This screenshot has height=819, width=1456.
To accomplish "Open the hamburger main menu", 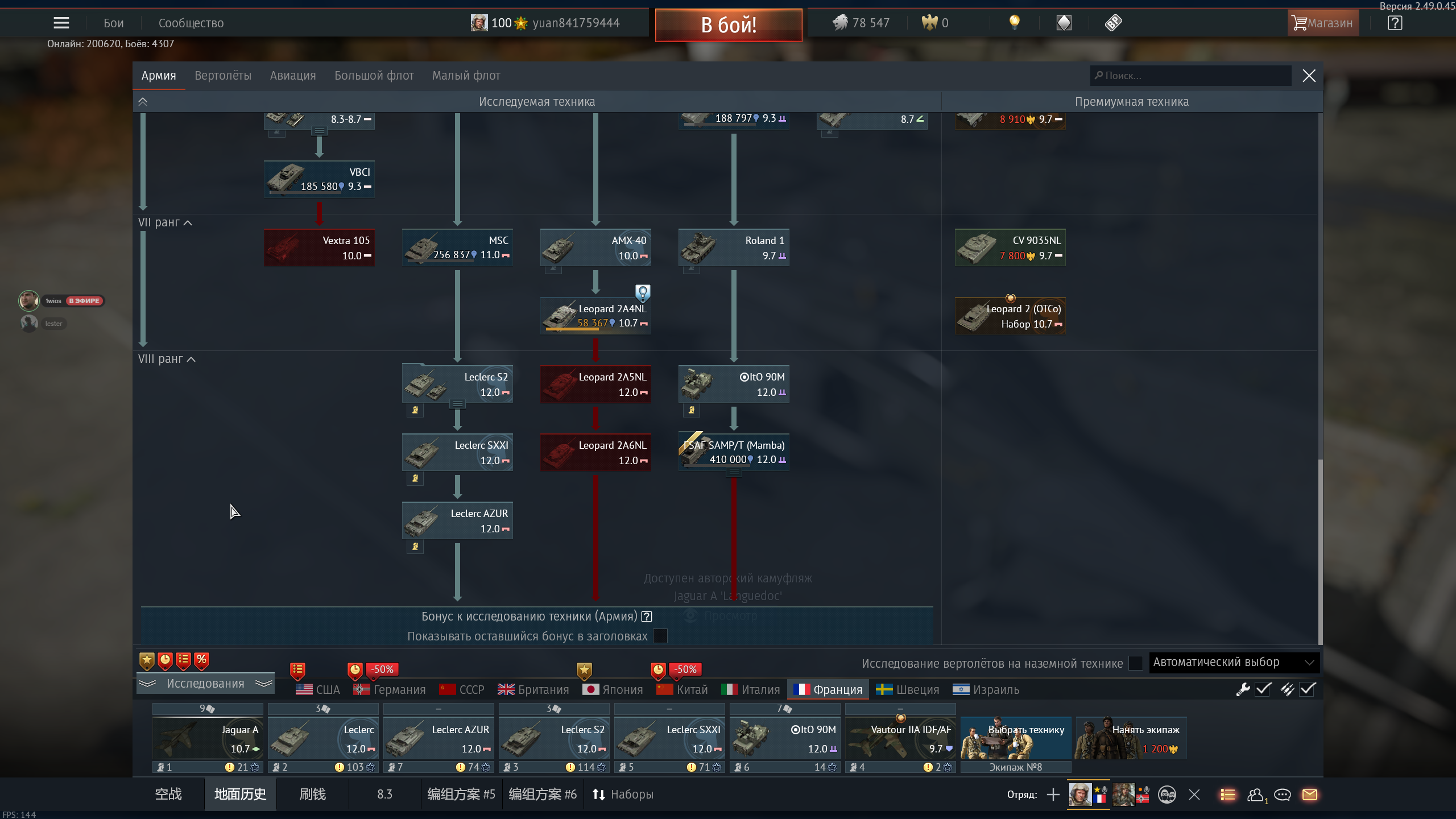I will point(61,23).
